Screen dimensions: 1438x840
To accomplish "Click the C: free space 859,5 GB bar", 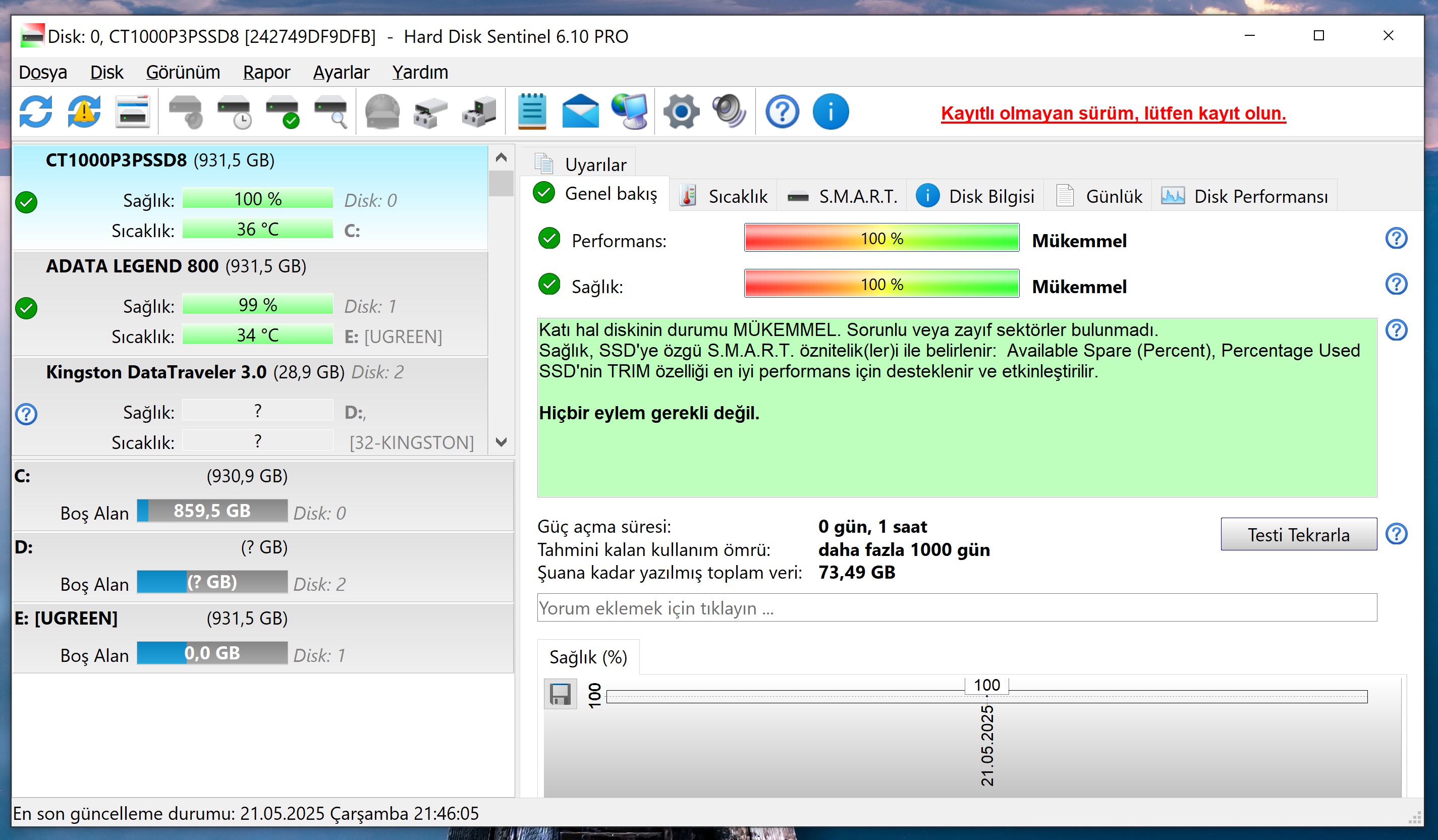I will (x=212, y=511).
